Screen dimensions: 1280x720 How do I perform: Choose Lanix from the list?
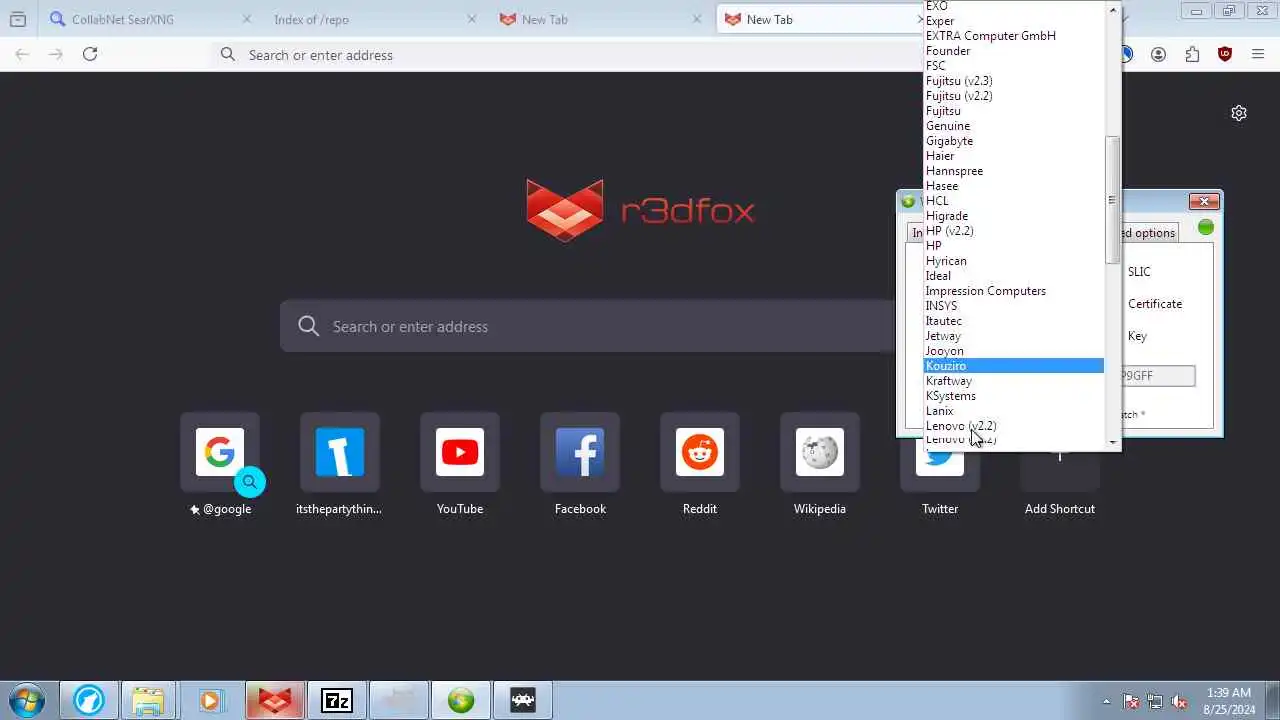pos(1013,411)
